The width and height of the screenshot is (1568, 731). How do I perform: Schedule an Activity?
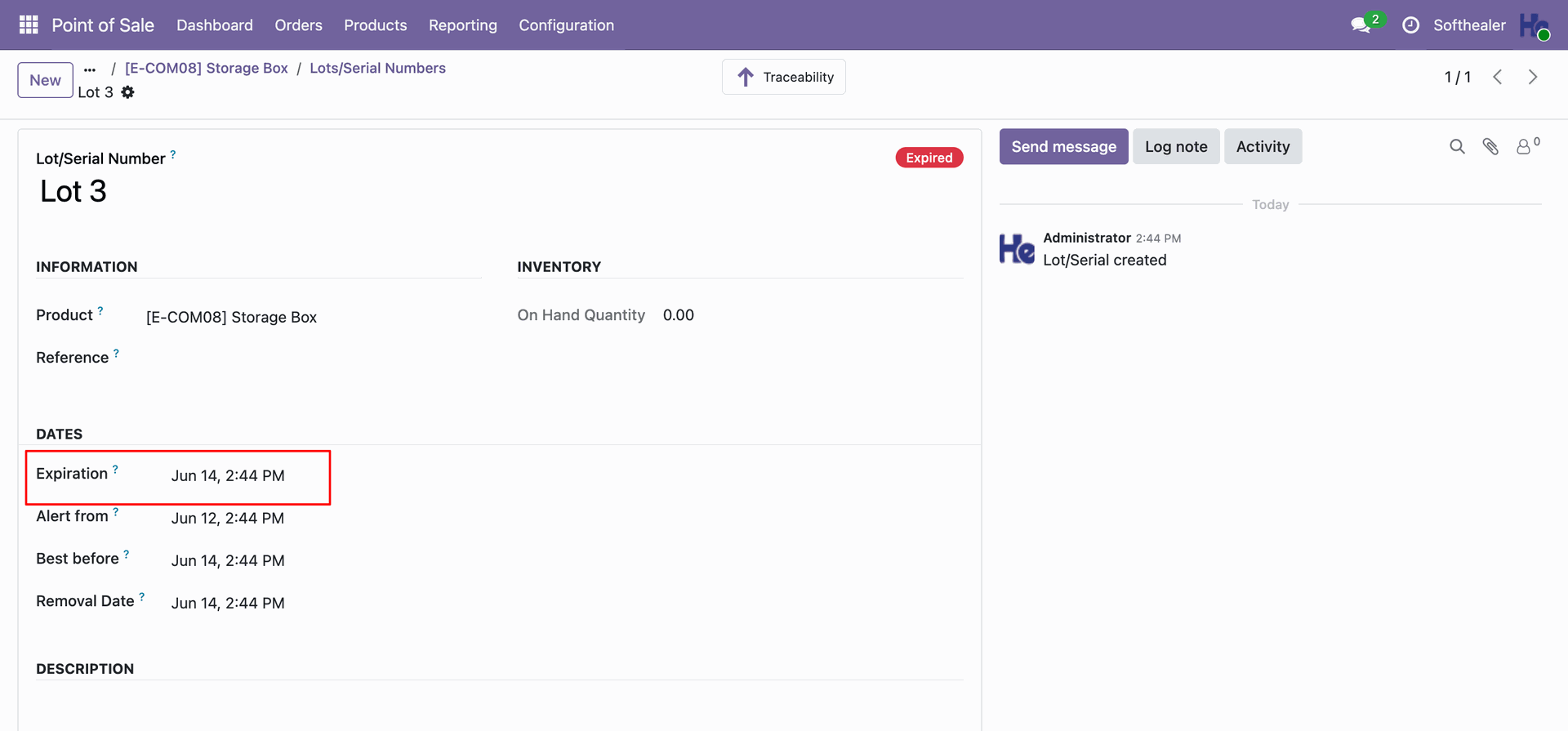(x=1263, y=146)
